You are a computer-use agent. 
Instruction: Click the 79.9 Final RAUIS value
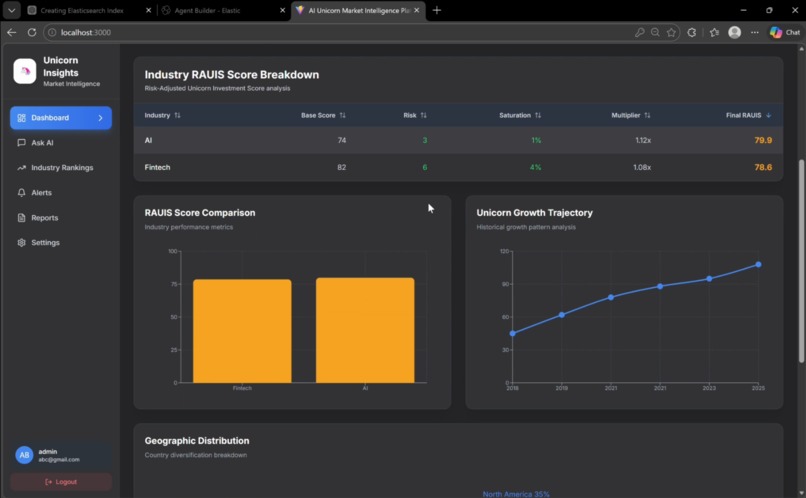click(763, 140)
